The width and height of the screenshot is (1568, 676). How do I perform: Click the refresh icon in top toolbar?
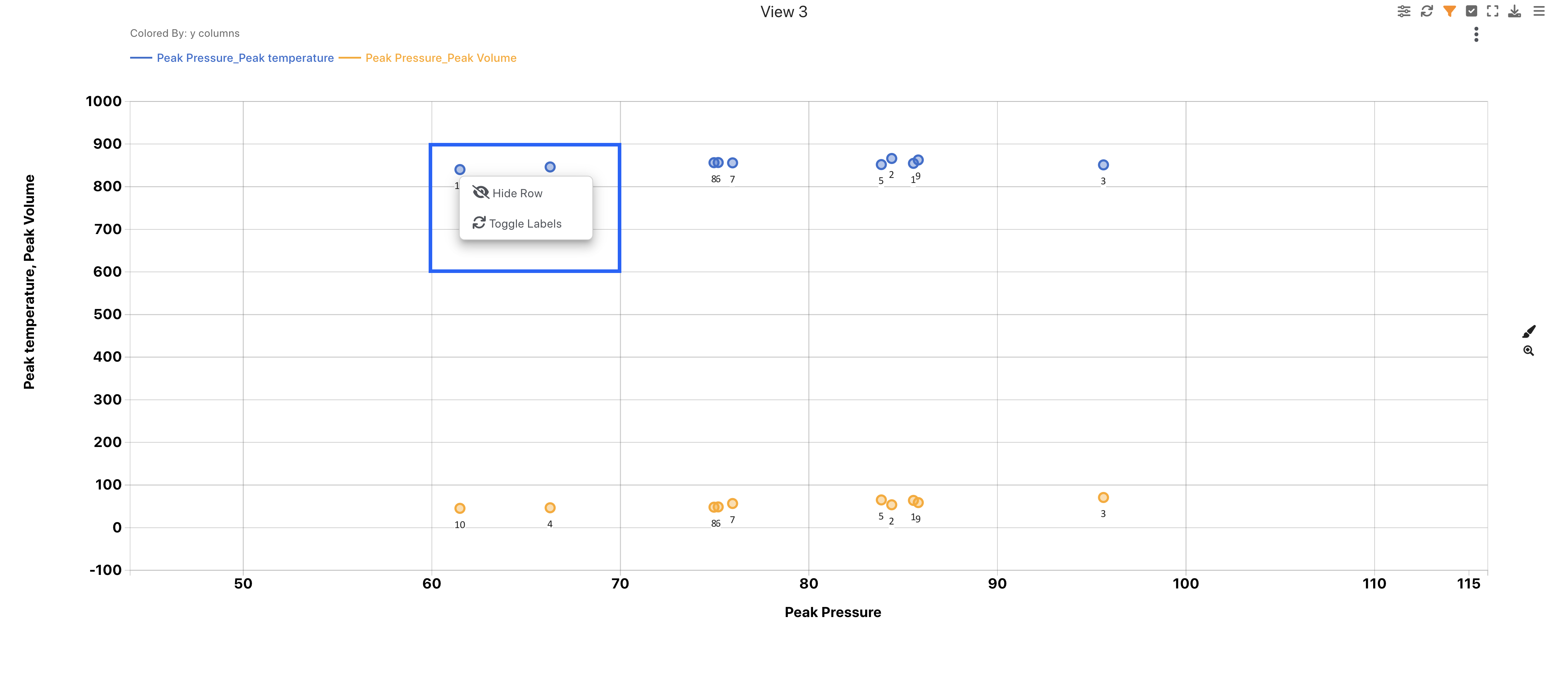[x=1427, y=11]
